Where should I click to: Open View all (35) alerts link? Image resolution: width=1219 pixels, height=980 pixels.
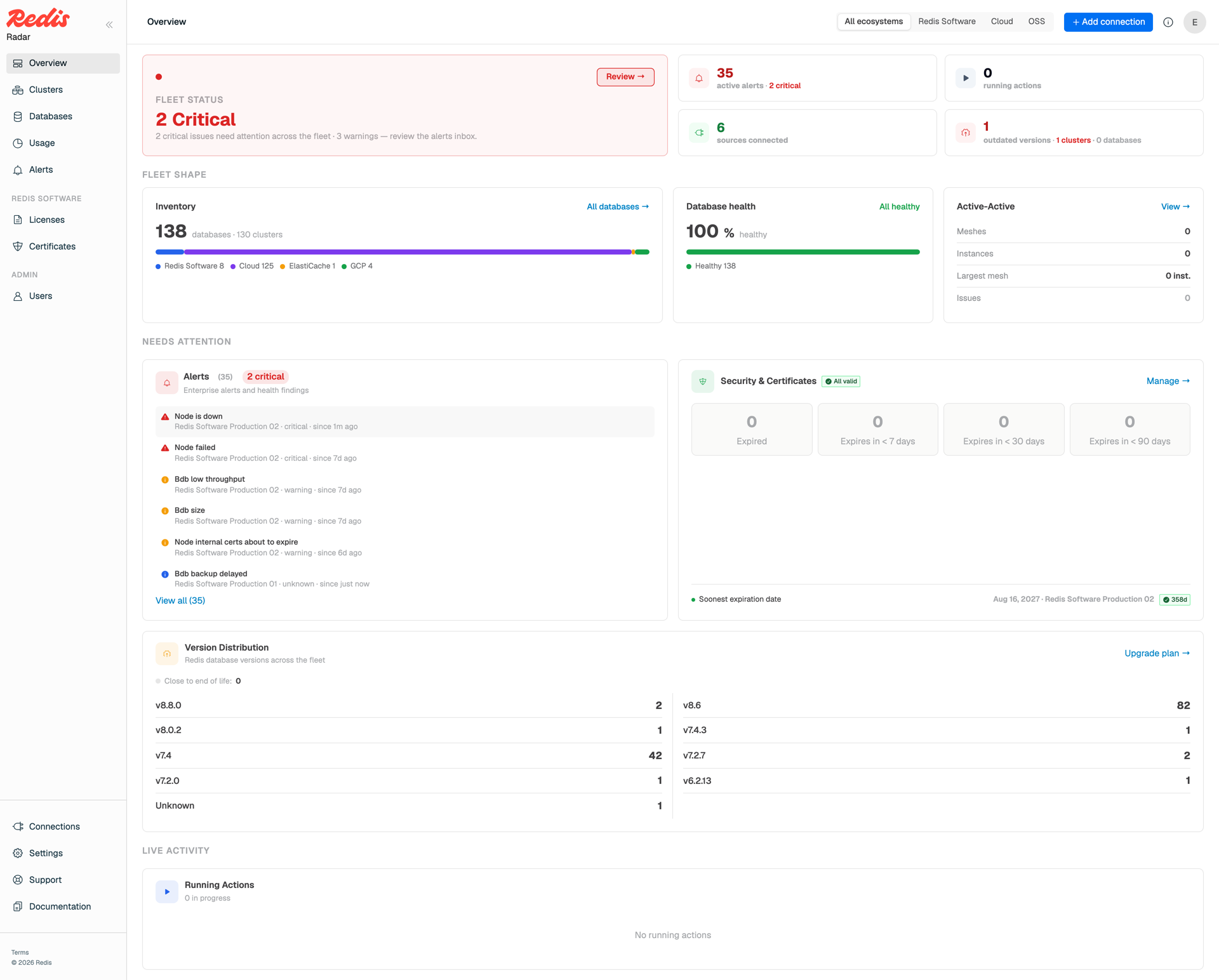180,600
